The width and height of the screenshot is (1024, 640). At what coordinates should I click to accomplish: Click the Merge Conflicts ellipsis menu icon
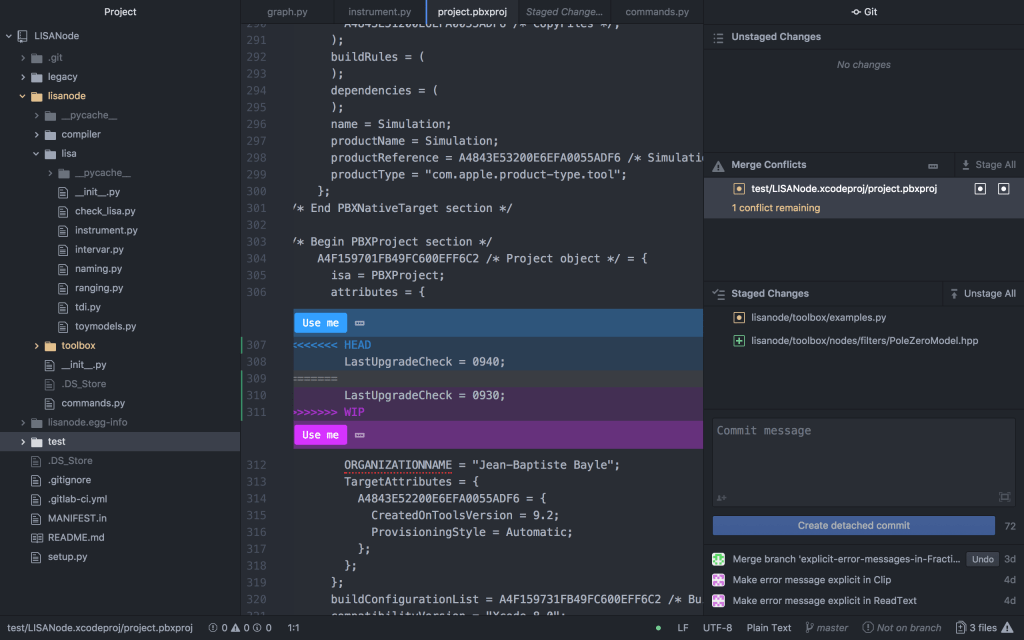tap(933, 166)
